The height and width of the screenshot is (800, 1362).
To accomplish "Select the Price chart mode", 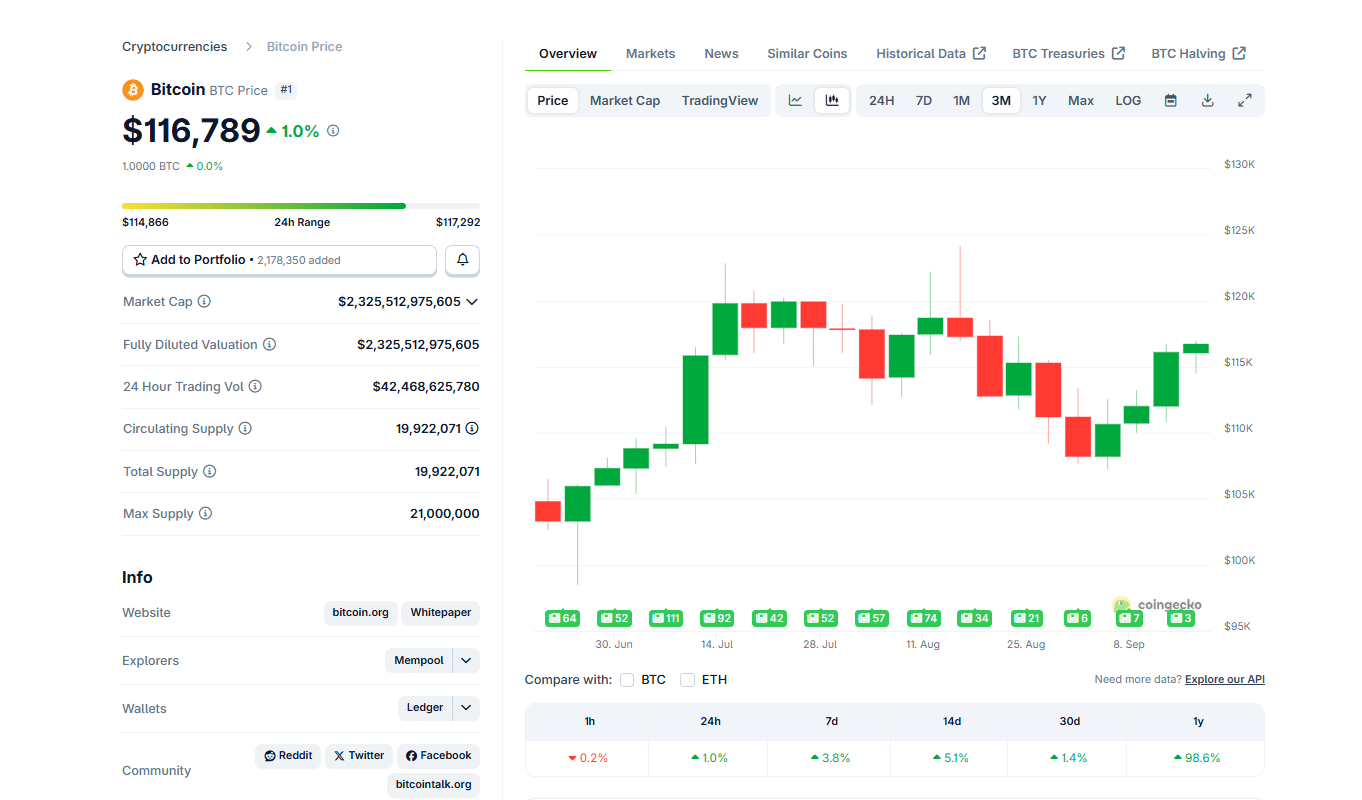I will tap(553, 101).
